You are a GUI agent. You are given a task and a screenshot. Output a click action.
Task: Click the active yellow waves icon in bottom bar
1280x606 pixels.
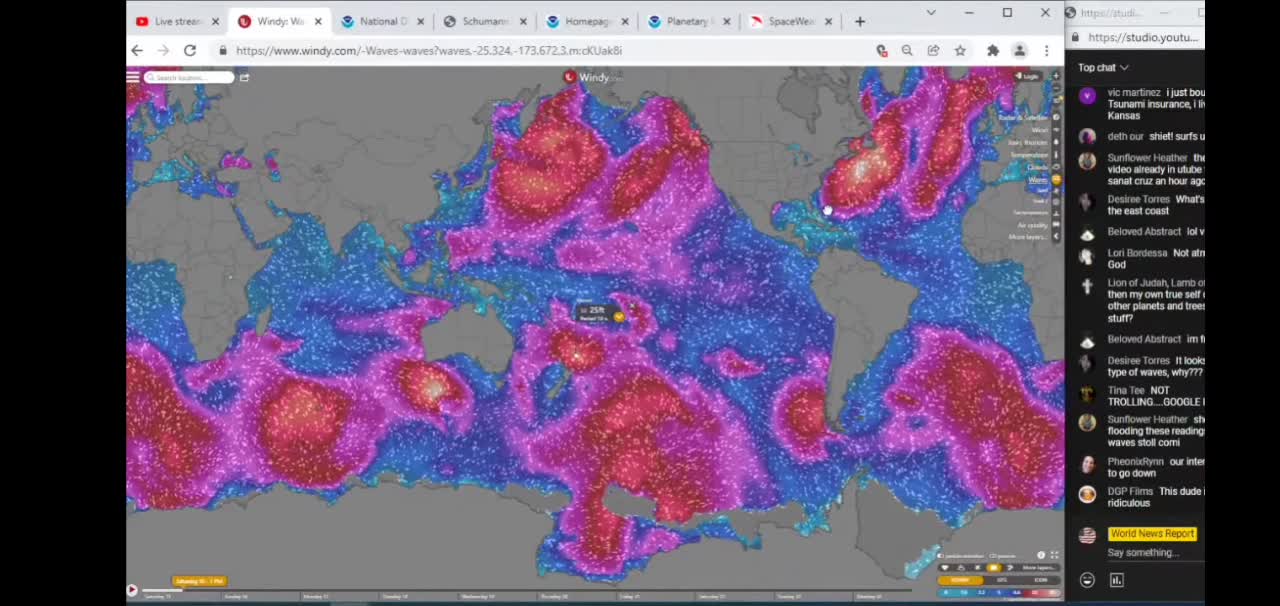point(994,568)
